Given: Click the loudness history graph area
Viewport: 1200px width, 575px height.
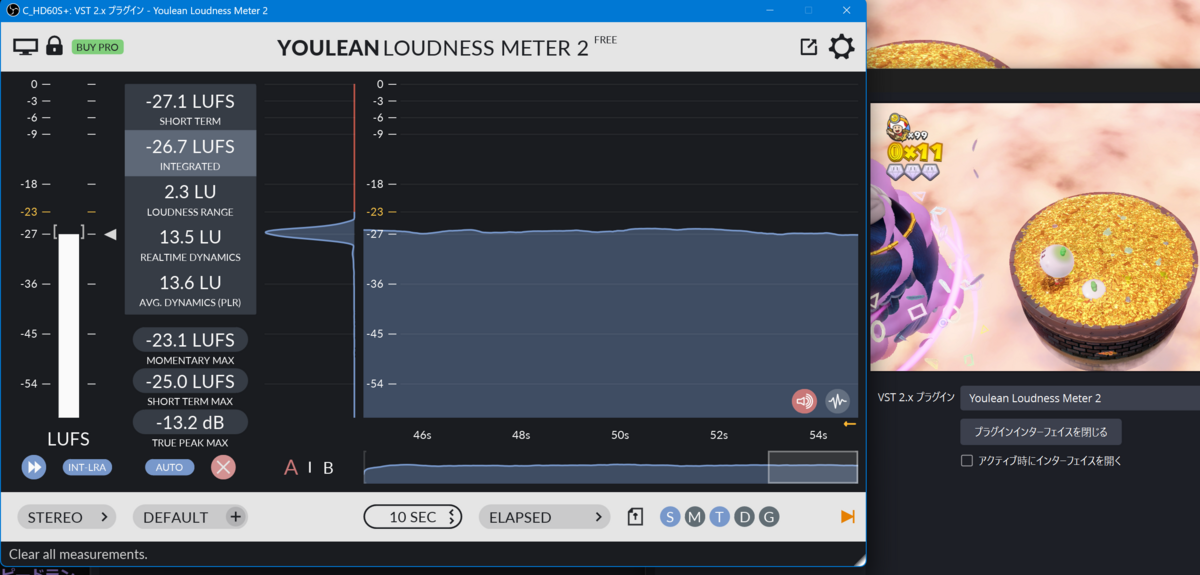Looking at the screenshot, I should coord(610,250).
